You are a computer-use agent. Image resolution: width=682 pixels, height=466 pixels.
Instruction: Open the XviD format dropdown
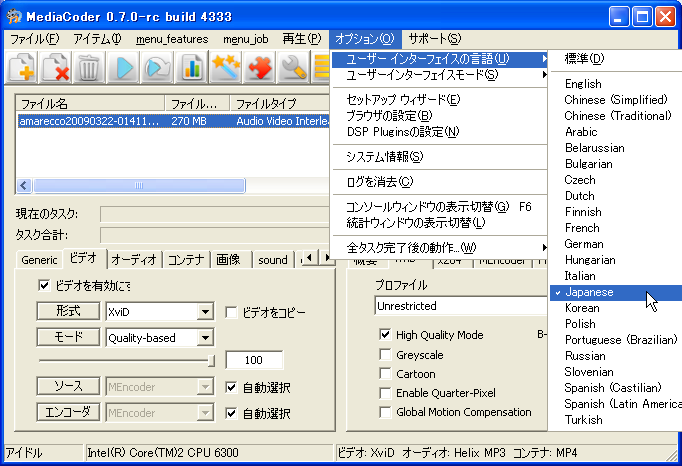pyautogui.click(x=205, y=312)
